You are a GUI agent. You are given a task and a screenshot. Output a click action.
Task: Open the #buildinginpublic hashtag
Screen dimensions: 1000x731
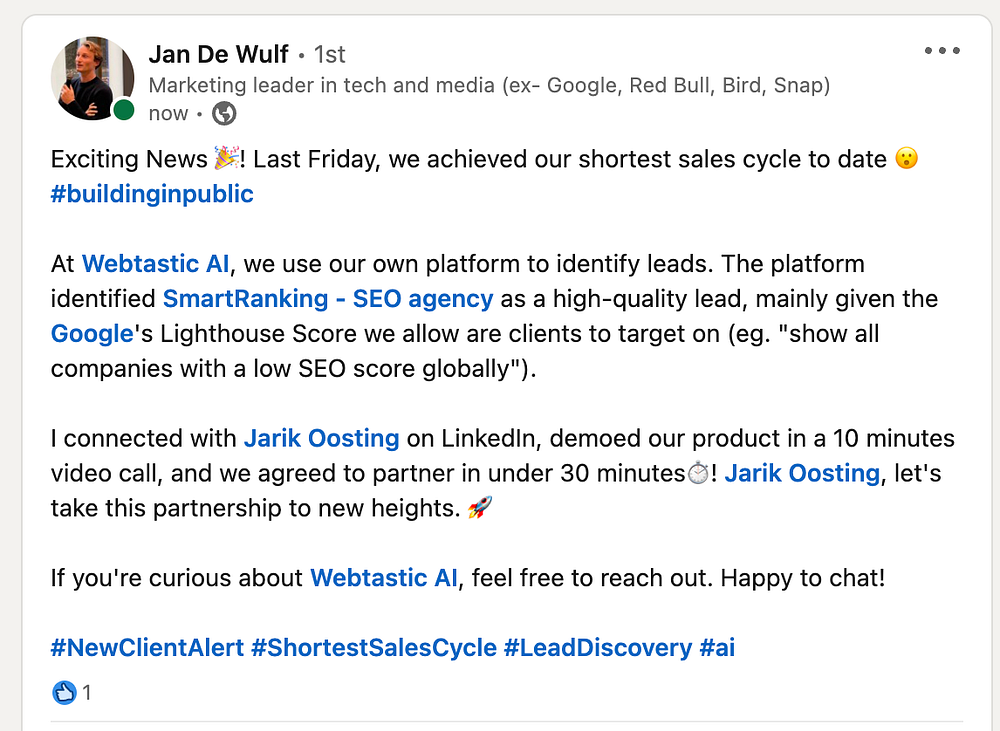(152, 194)
